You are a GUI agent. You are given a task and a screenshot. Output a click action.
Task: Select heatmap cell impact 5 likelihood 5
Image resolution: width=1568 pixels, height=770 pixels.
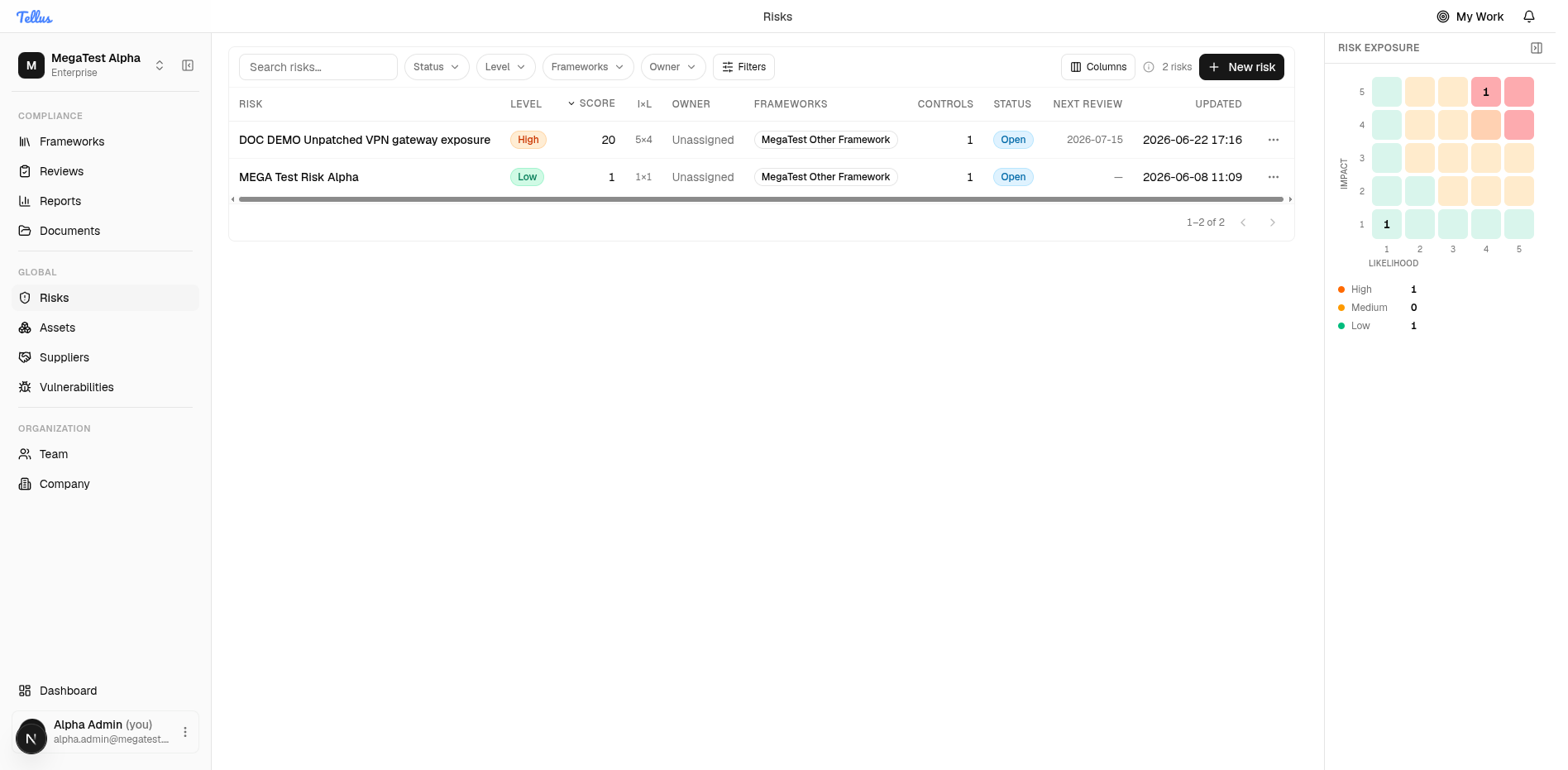click(1519, 92)
